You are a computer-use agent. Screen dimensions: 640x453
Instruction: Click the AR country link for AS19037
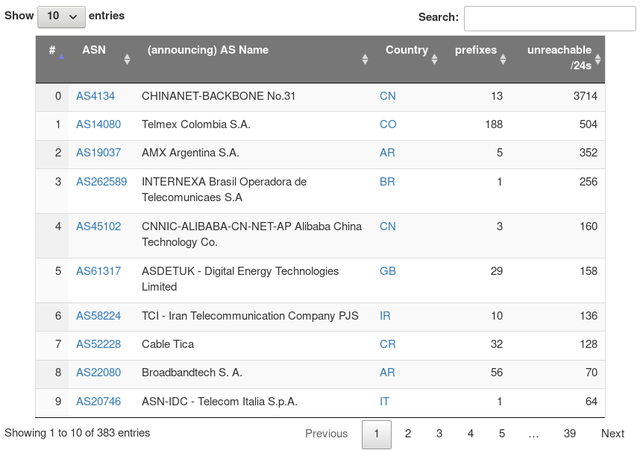click(x=387, y=153)
